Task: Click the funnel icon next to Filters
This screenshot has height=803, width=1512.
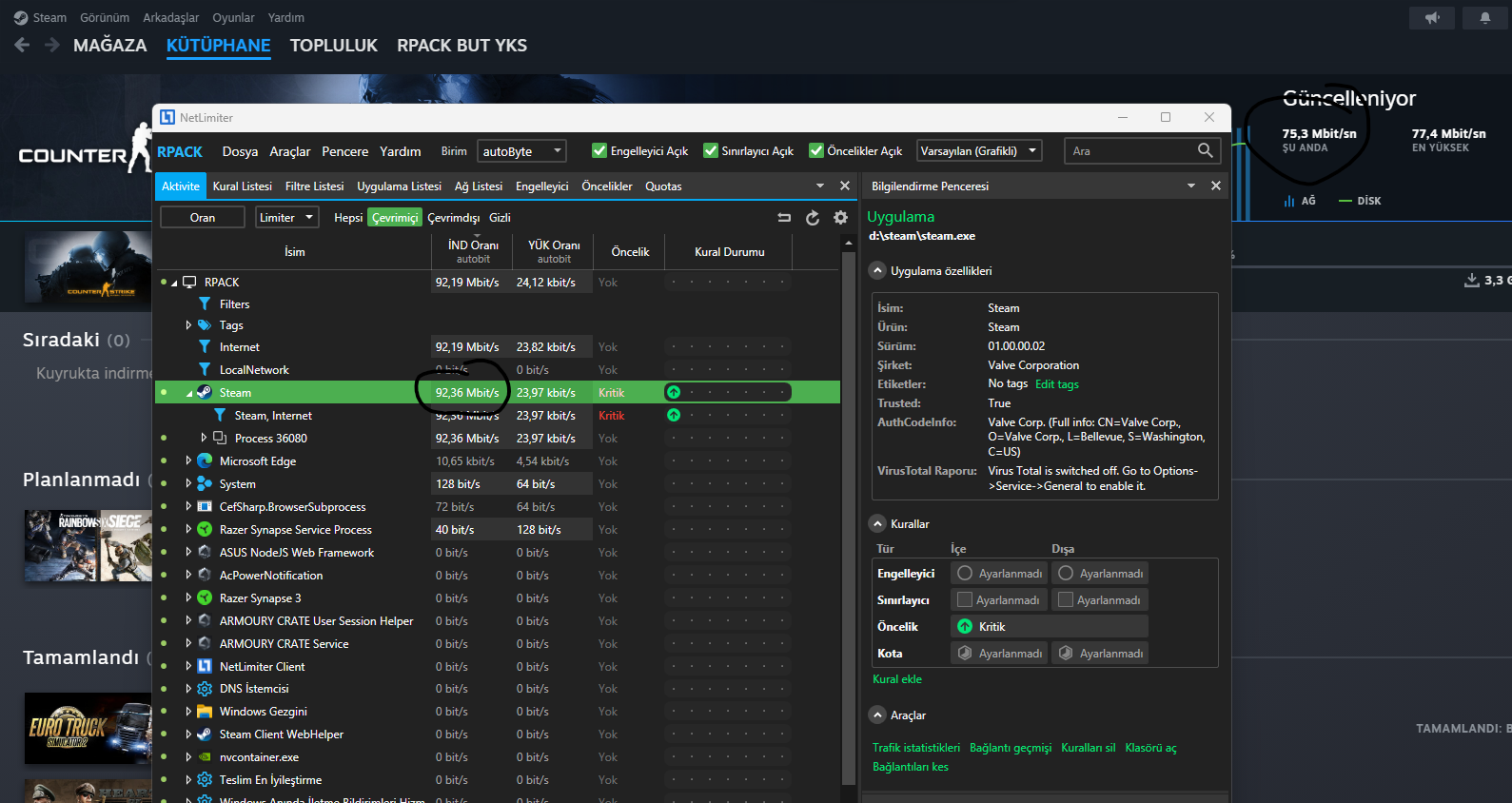Action: (205, 304)
